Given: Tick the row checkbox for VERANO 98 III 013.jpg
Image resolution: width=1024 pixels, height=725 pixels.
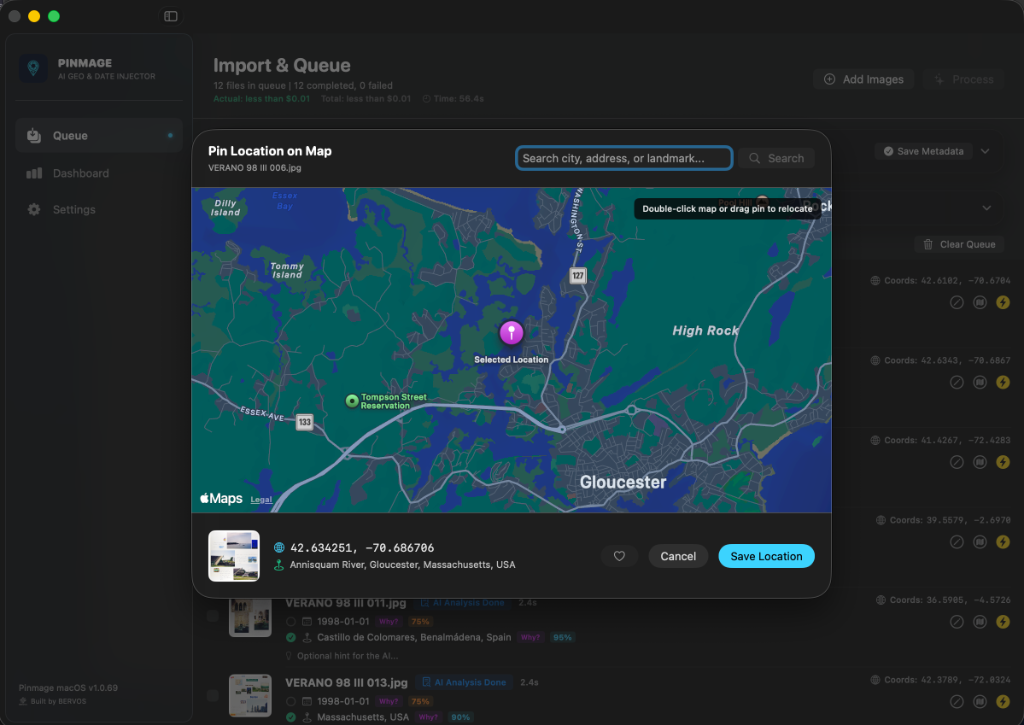Looking at the screenshot, I should tap(212, 696).
